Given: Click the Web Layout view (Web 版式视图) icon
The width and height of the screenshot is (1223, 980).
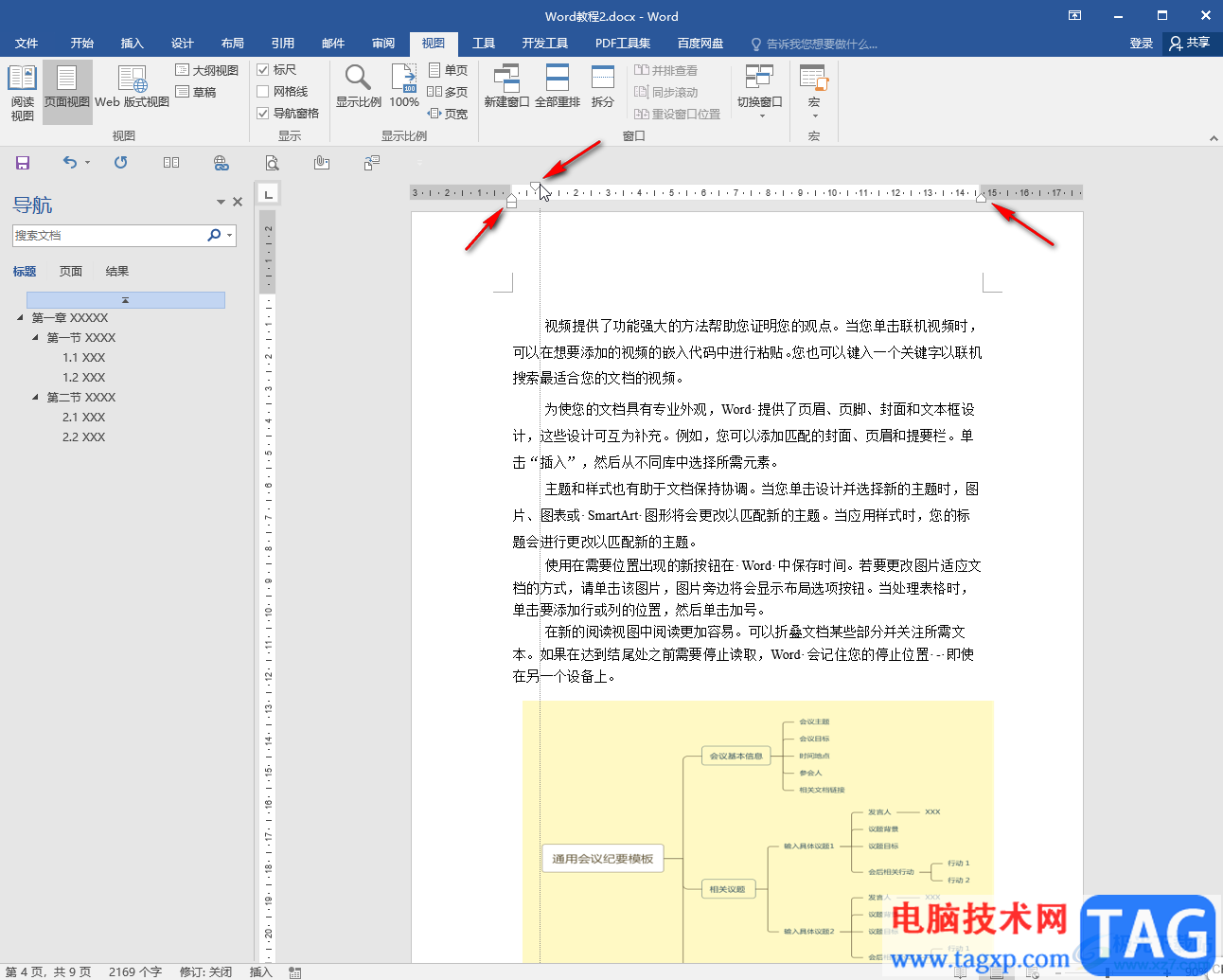Looking at the screenshot, I should 132,87.
